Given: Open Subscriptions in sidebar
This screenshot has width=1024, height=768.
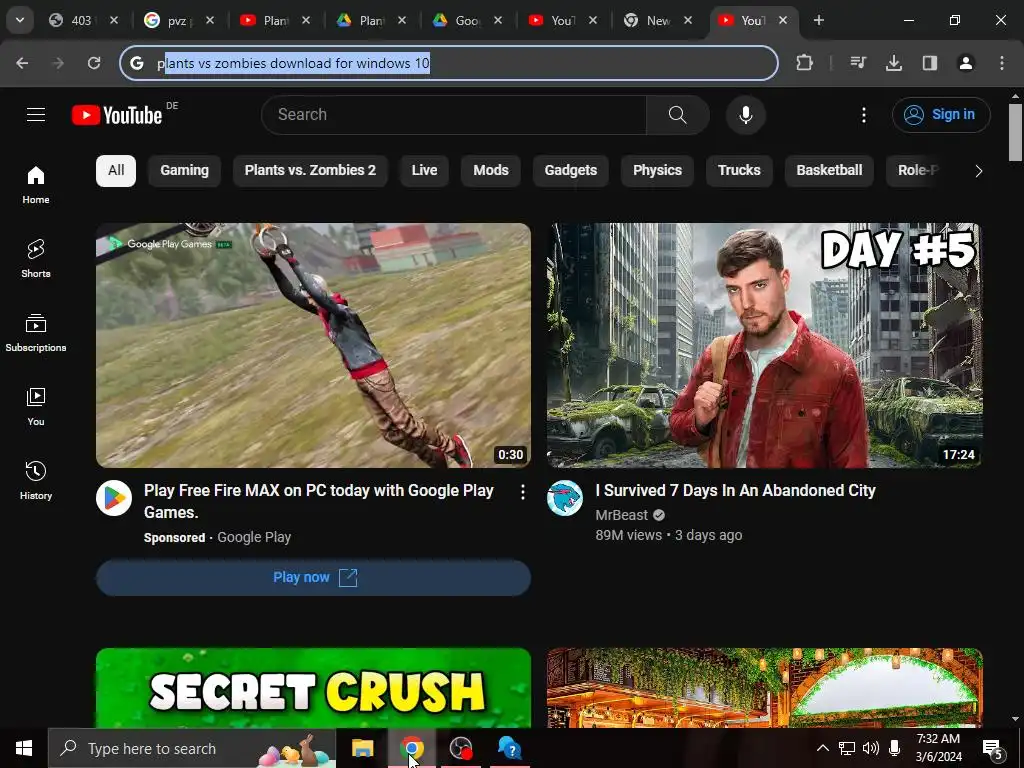Looking at the screenshot, I should [x=36, y=332].
